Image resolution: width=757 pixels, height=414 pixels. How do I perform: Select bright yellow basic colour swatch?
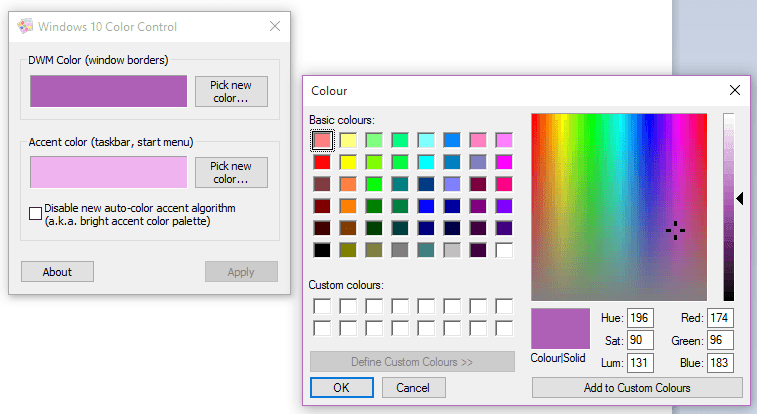tap(348, 162)
